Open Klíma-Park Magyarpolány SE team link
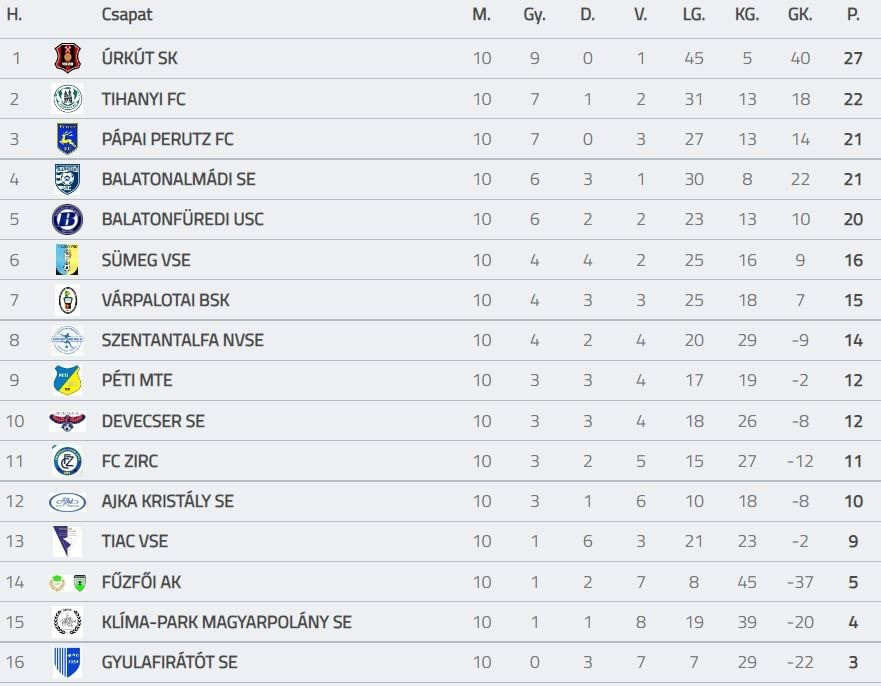881x686 pixels. [226, 622]
